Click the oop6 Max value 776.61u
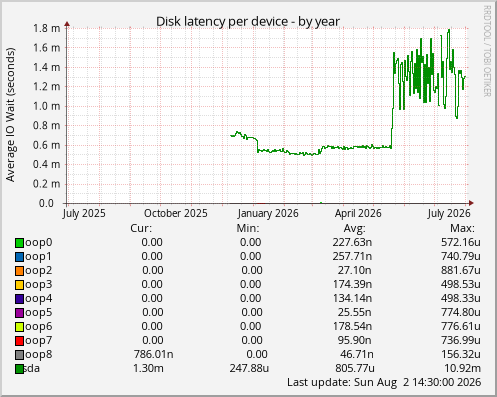The image size is (497, 397). coord(461,326)
